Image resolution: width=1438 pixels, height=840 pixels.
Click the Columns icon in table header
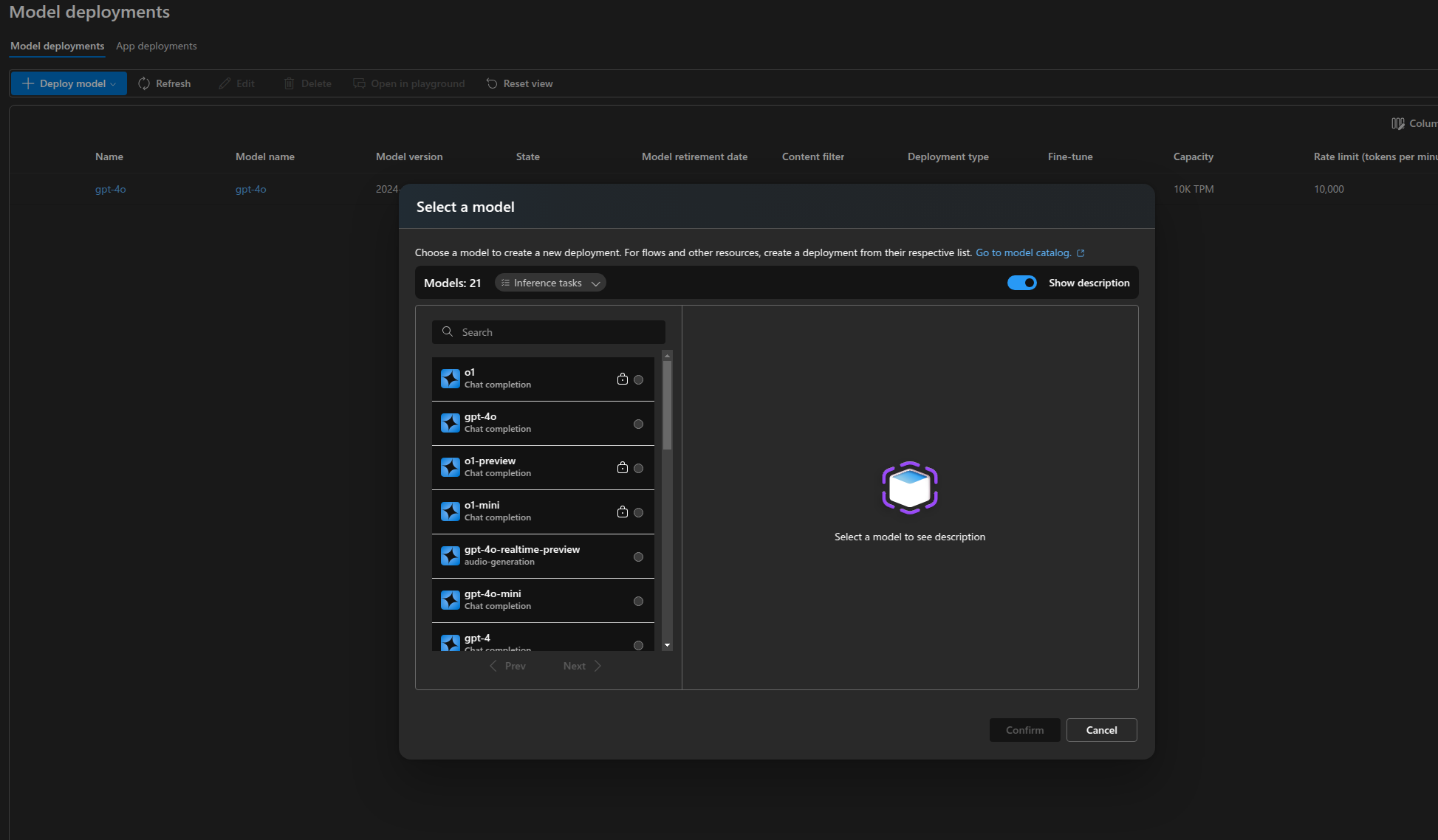pos(1398,123)
